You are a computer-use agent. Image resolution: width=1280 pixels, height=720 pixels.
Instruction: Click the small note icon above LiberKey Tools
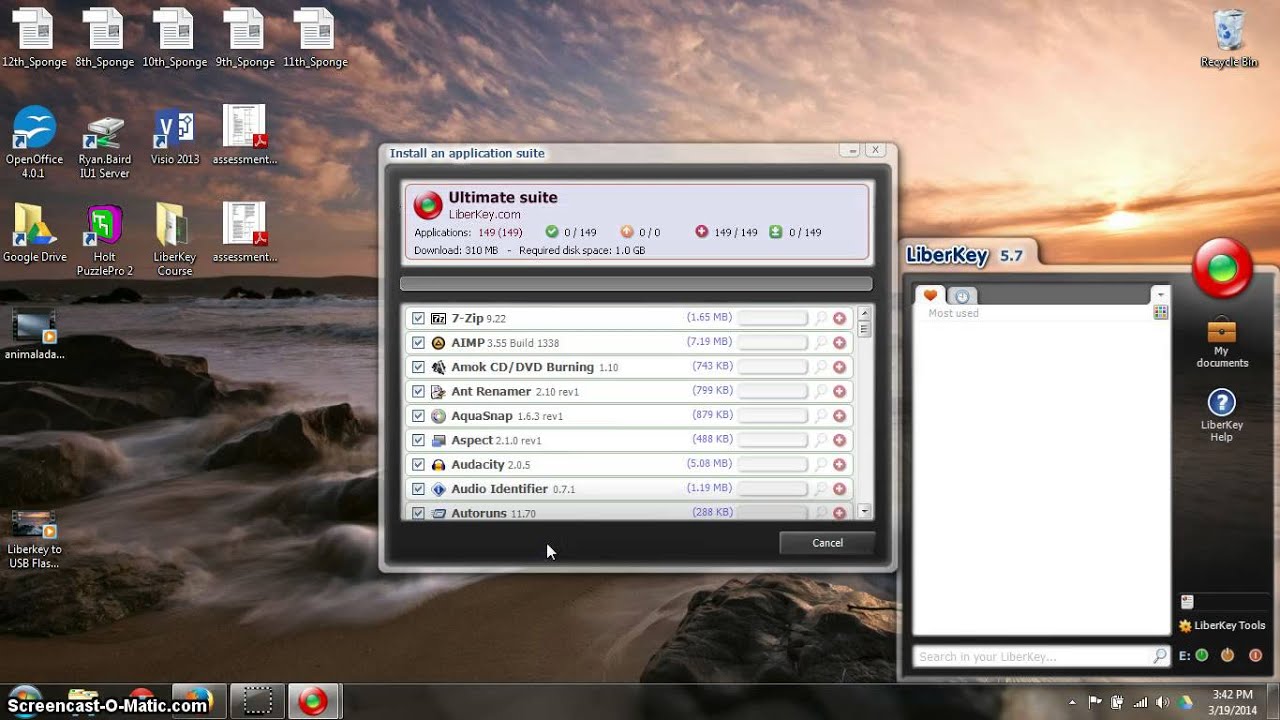[x=1187, y=602]
